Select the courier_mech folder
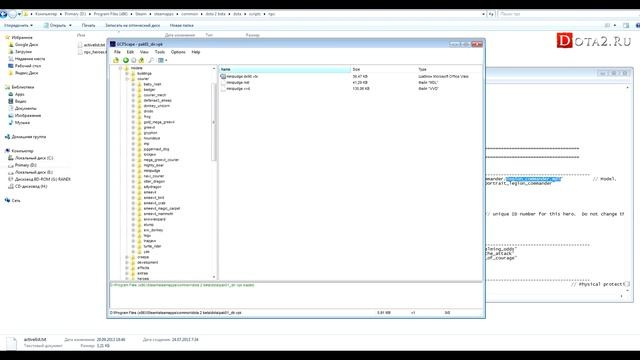Screen dimensions: 640x360 (x=155, y=95)
